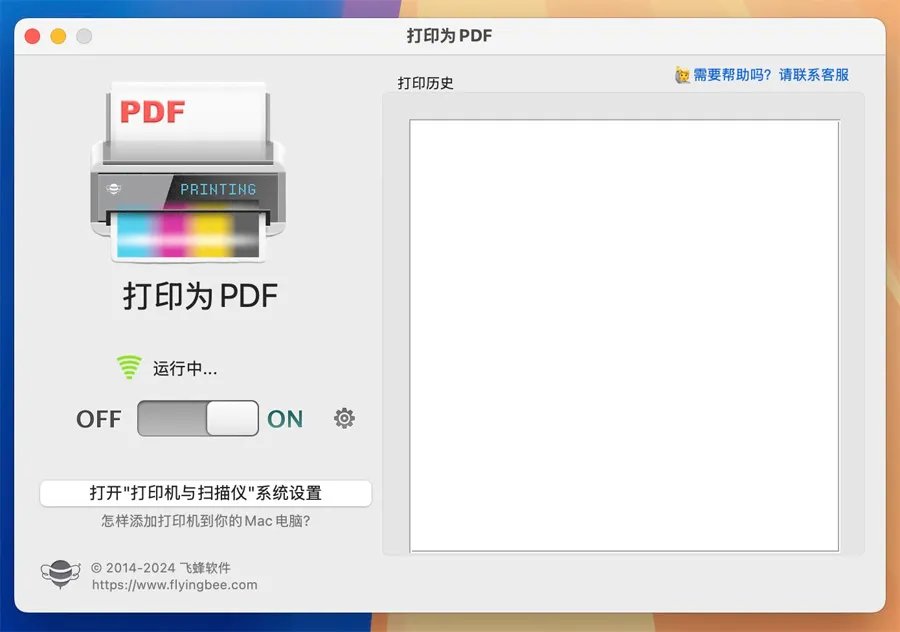The width and height of the screenshot is (900, 632).
Task: Visit the https://www.flyingbee.com website link
Action: (174, 585)
